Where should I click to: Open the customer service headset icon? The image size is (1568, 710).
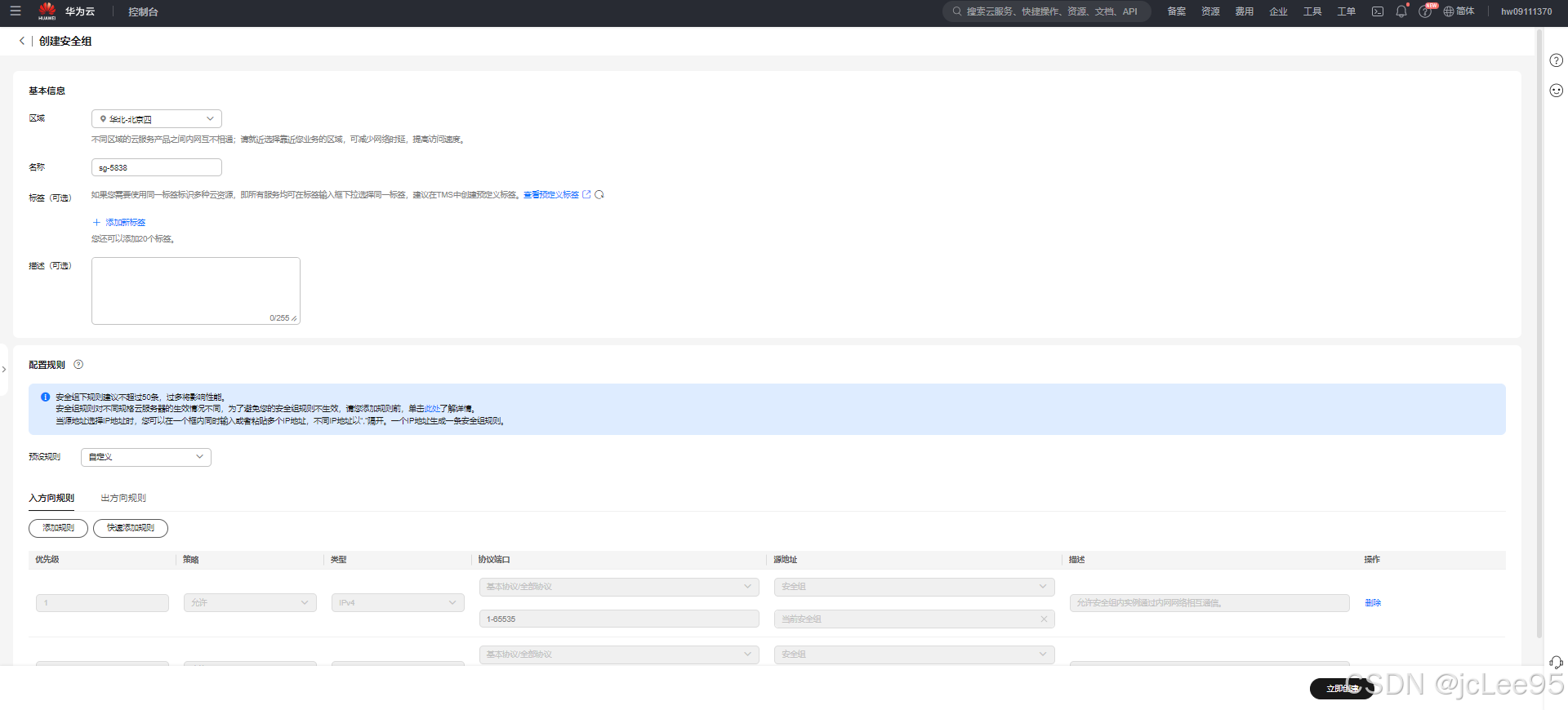click(1557, 663)
